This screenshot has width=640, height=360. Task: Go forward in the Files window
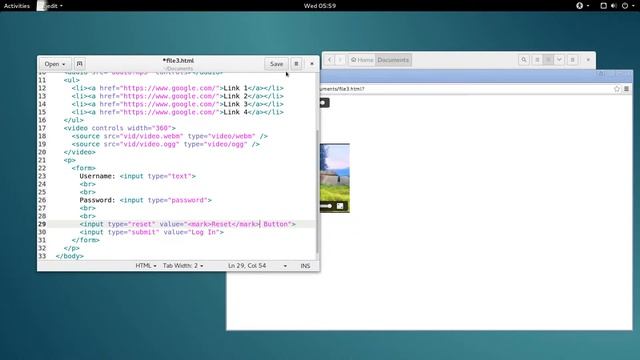tap(340, 60)
